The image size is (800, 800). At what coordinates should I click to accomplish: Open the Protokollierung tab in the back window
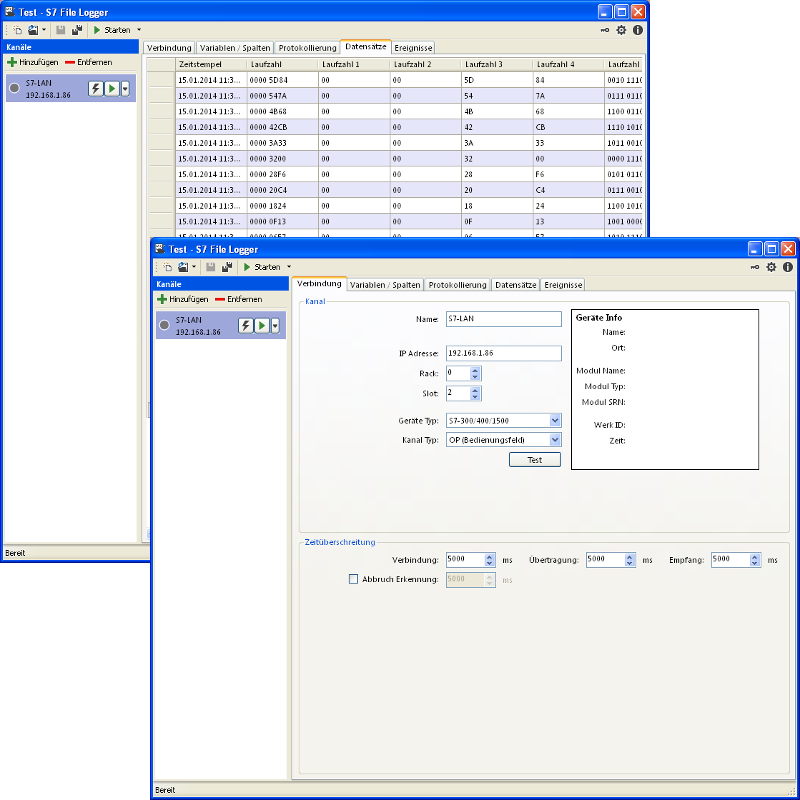point(307,48)
